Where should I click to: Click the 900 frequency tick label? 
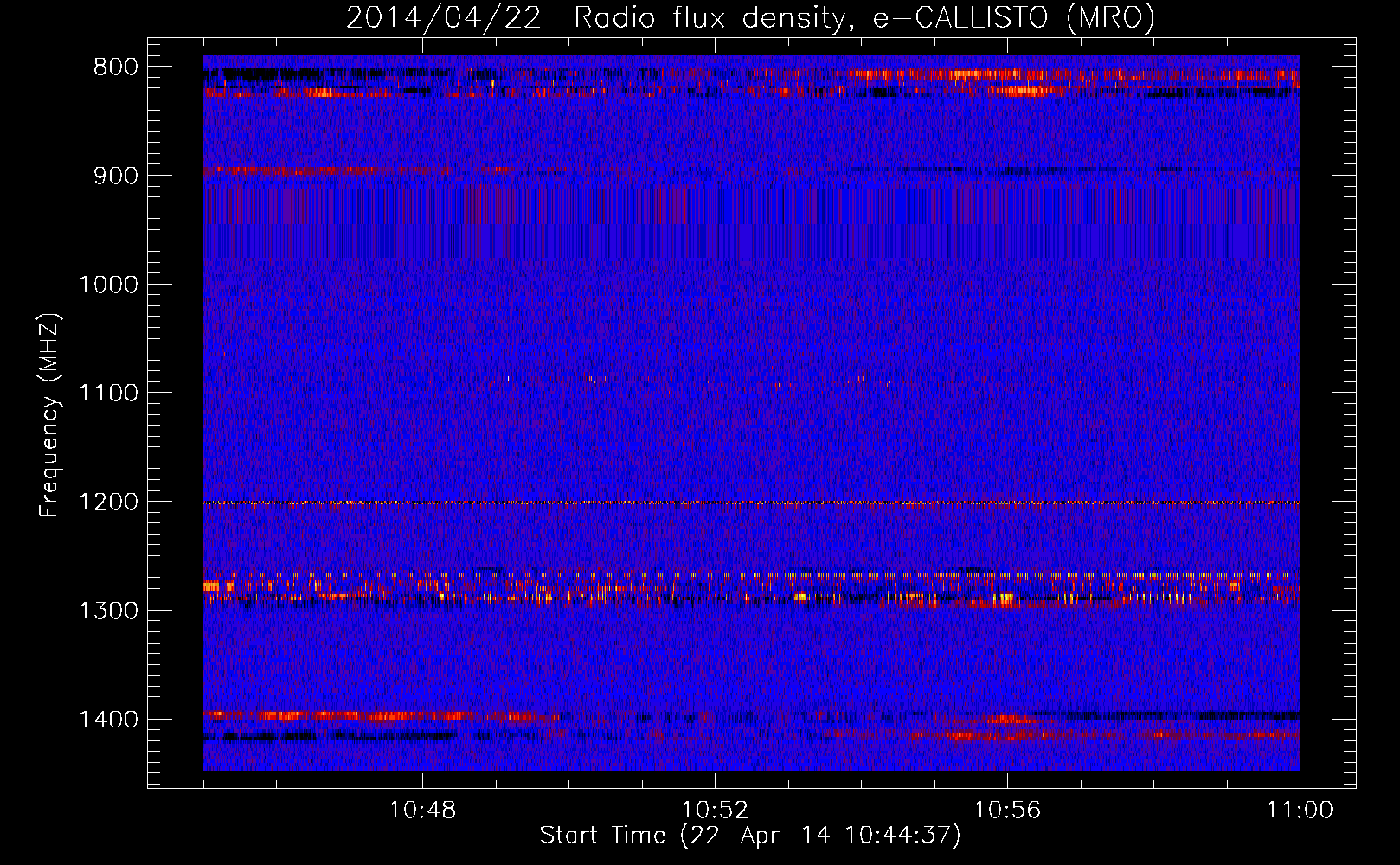(x=115, y=176)
